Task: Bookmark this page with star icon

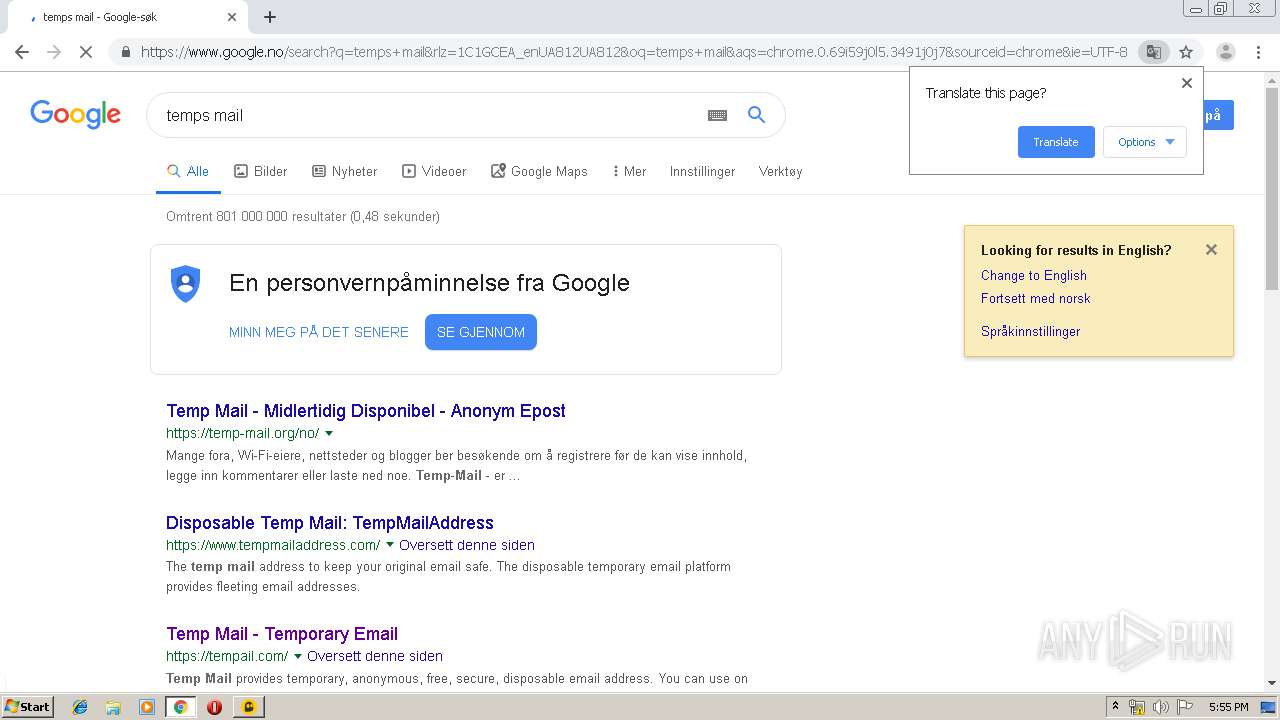Action: click(1186, 52)
